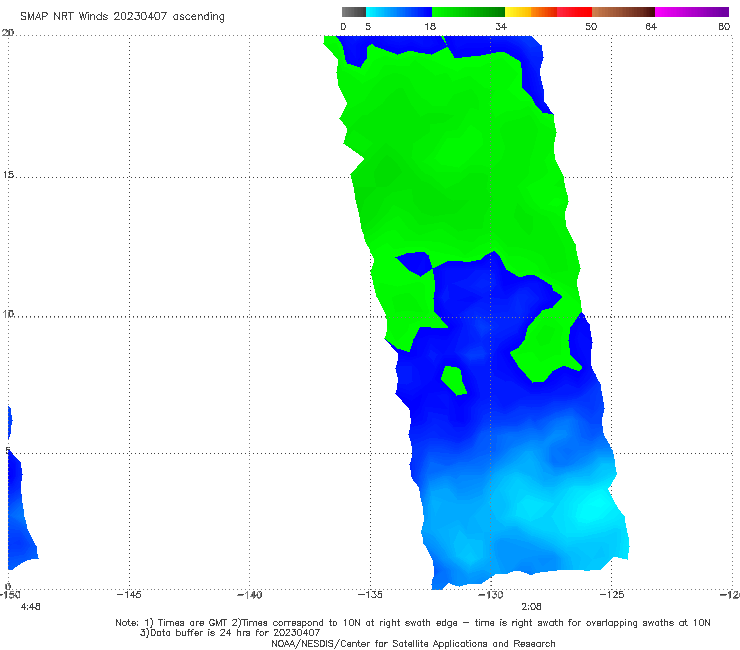
Task: Click the color bar label '18'
Action: (x=430, y=27)
